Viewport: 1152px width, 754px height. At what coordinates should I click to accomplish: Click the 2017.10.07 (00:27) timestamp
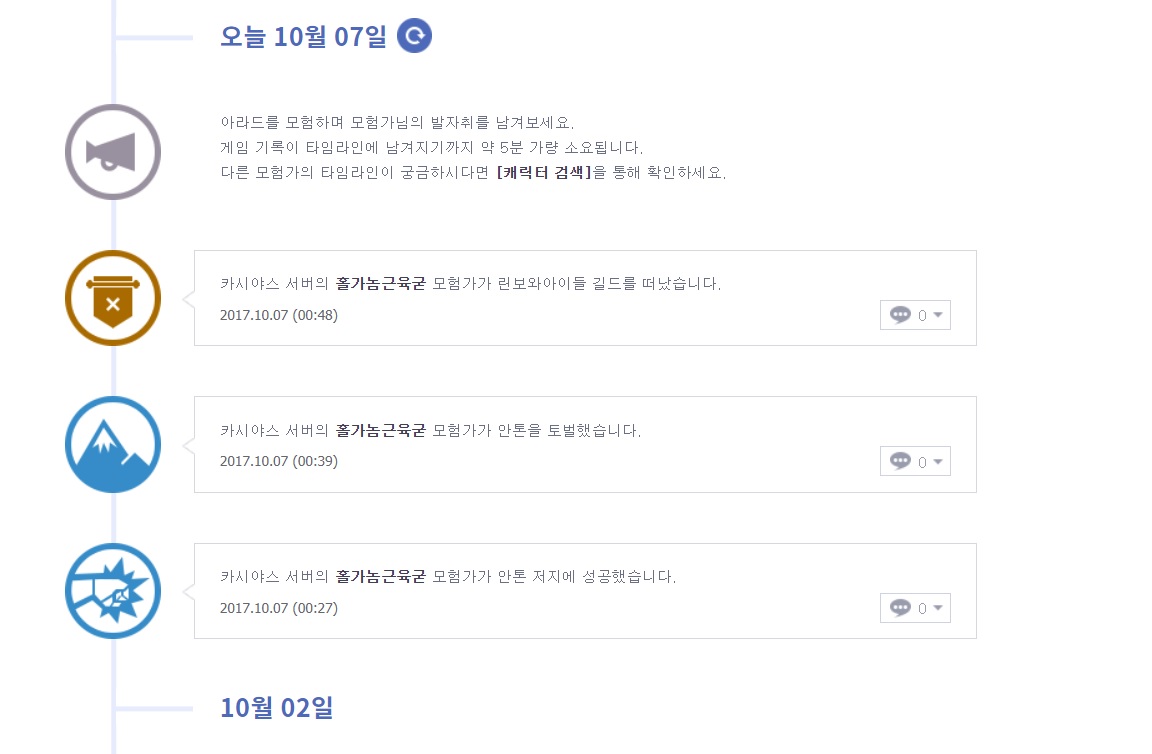(x=279, y=608)
